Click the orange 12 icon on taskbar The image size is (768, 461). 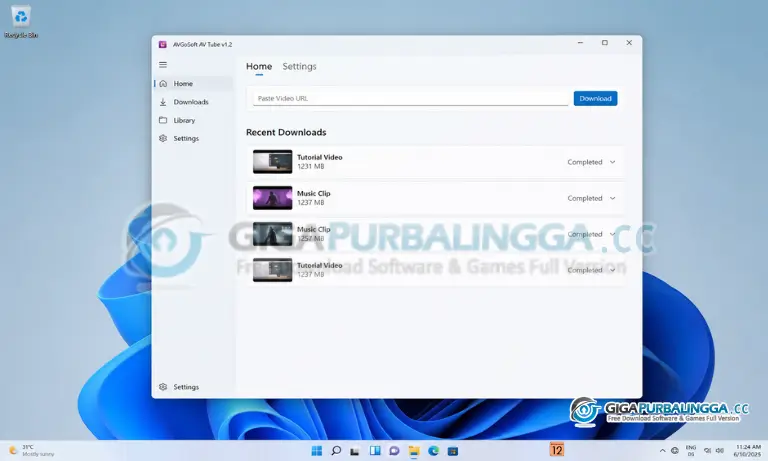[x=557, y=449]
